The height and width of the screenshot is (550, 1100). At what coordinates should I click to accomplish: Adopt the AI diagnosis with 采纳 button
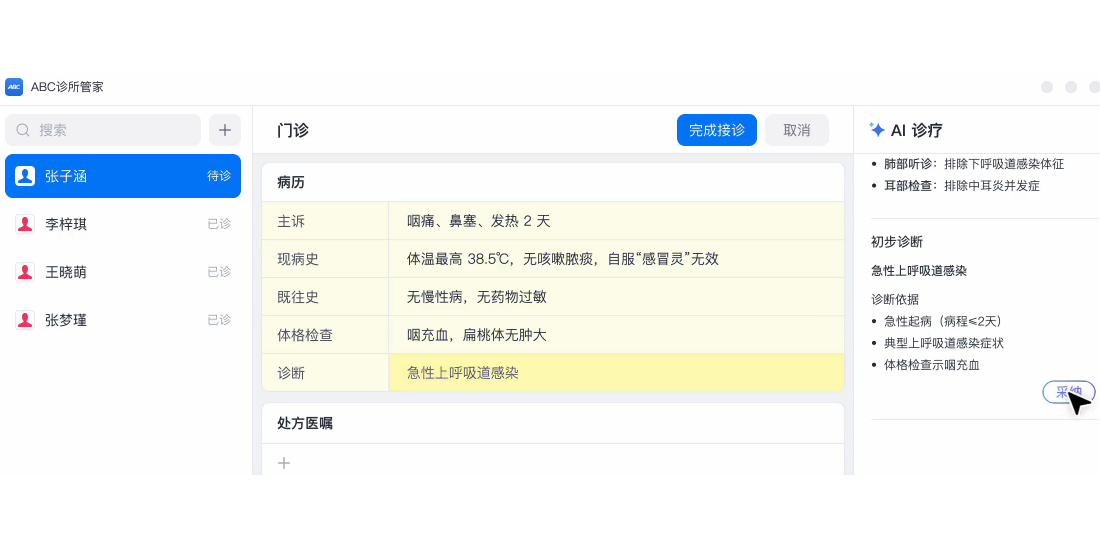pos(1068,392)
